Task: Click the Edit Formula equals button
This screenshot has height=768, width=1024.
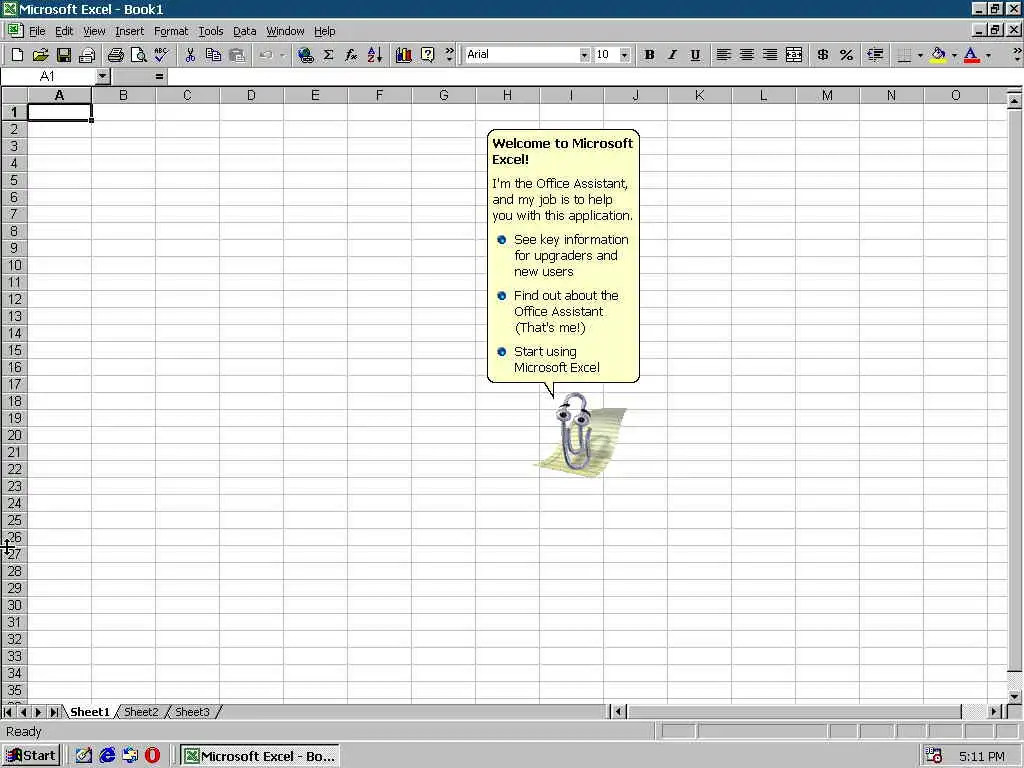Action: coord(159,76)
